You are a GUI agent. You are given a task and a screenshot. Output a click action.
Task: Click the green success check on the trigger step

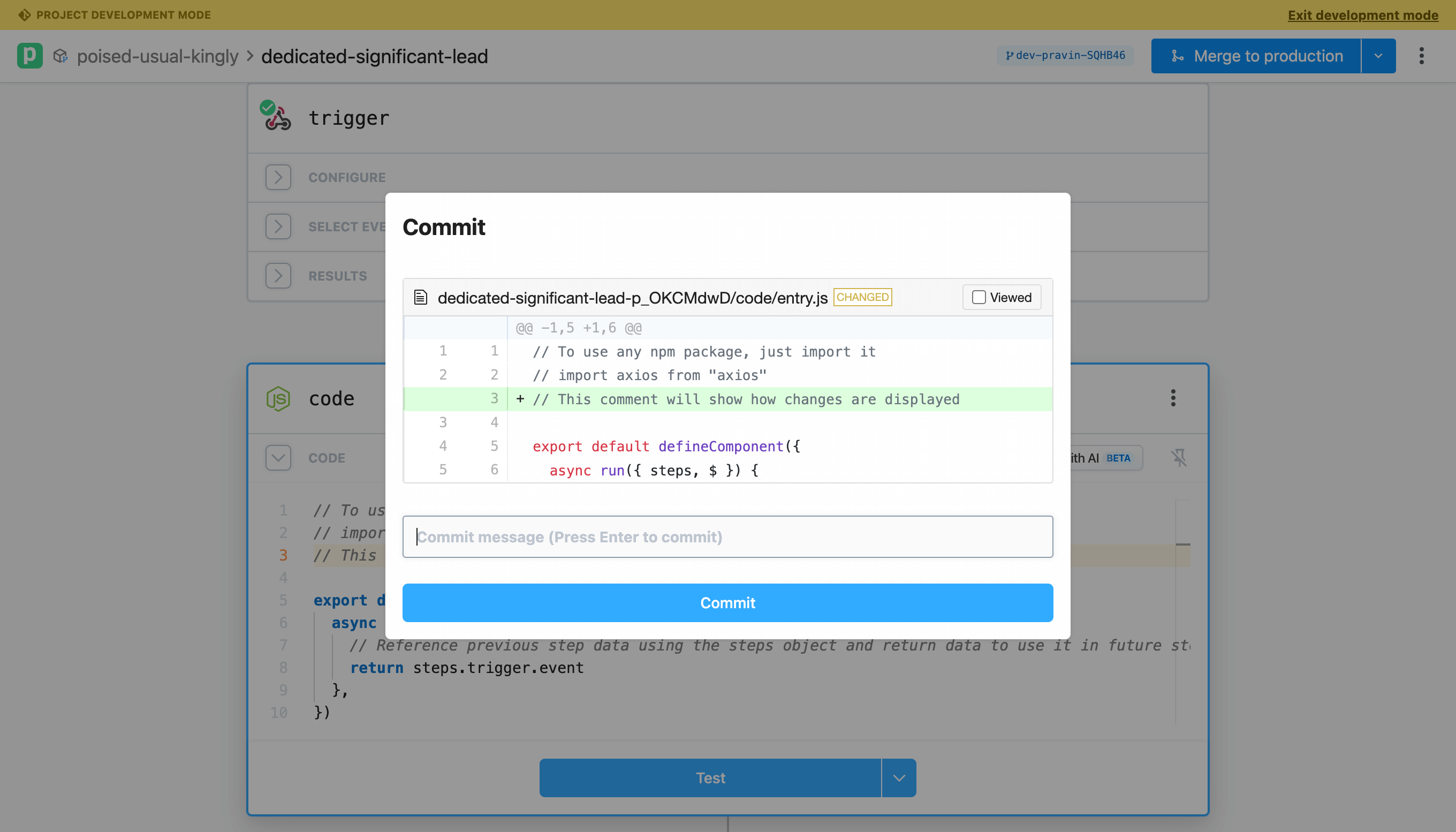[x=267, y=107]
